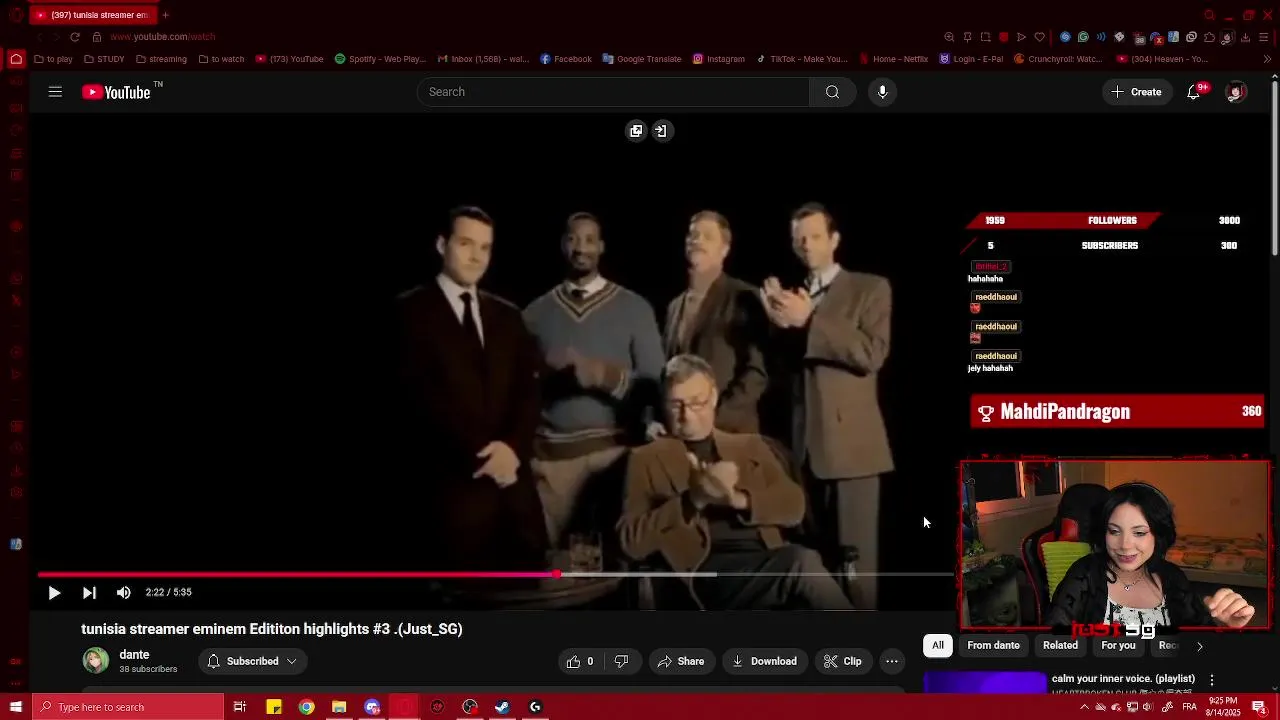Expand the Subscribed notification dropdown
Image resolution: width=1280 pixels, height=720 pixels.
[x=252, y=661]
